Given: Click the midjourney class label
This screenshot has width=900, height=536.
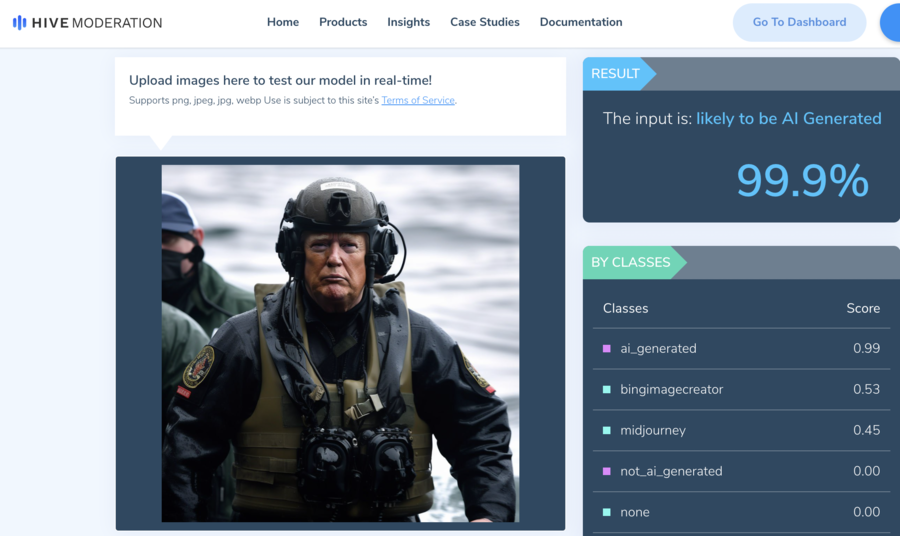Looking at the screenshot, I should [653, 430].
